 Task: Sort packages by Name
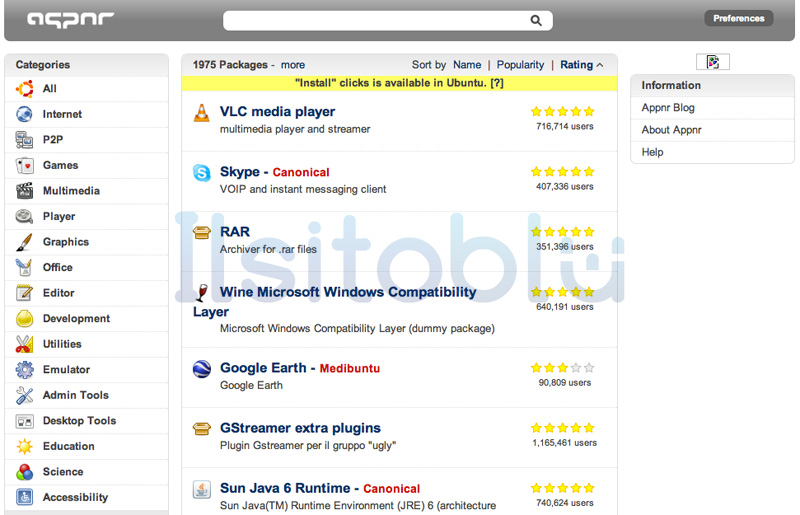[x=467, y=65]
